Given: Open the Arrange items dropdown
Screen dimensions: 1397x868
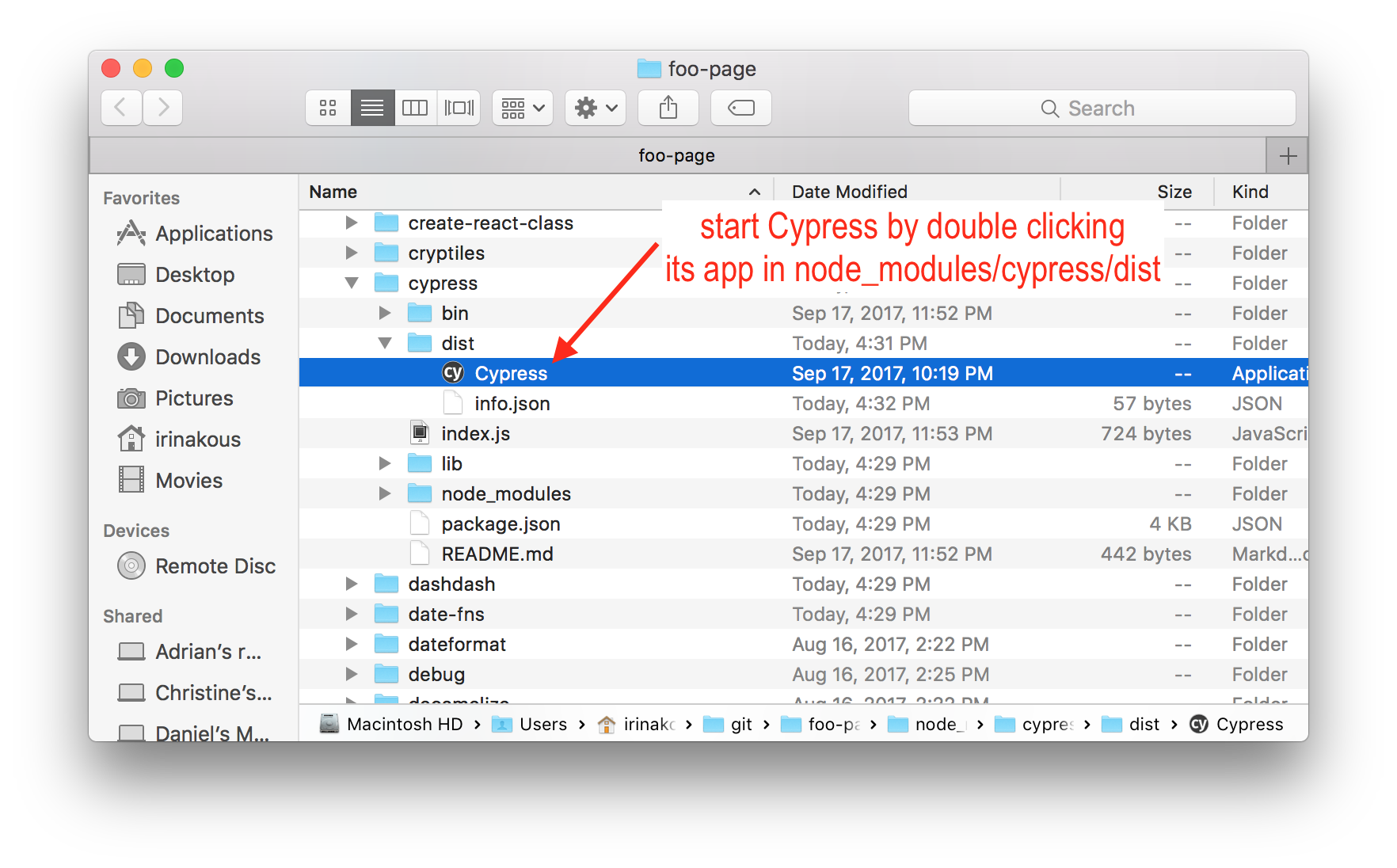Looking at the screenshot, I should 522,108.
